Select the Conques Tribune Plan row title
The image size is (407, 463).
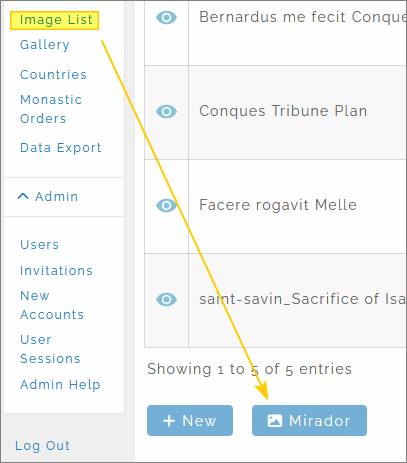283,111
